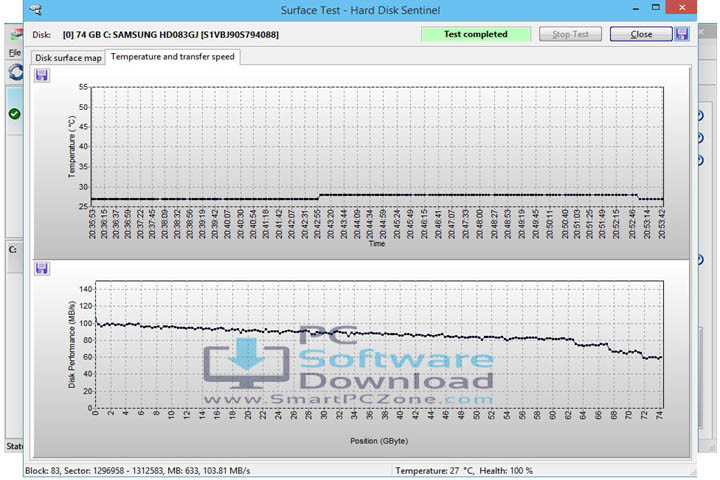Select the Temperature and transfer speed tab

tap(173, 56)
